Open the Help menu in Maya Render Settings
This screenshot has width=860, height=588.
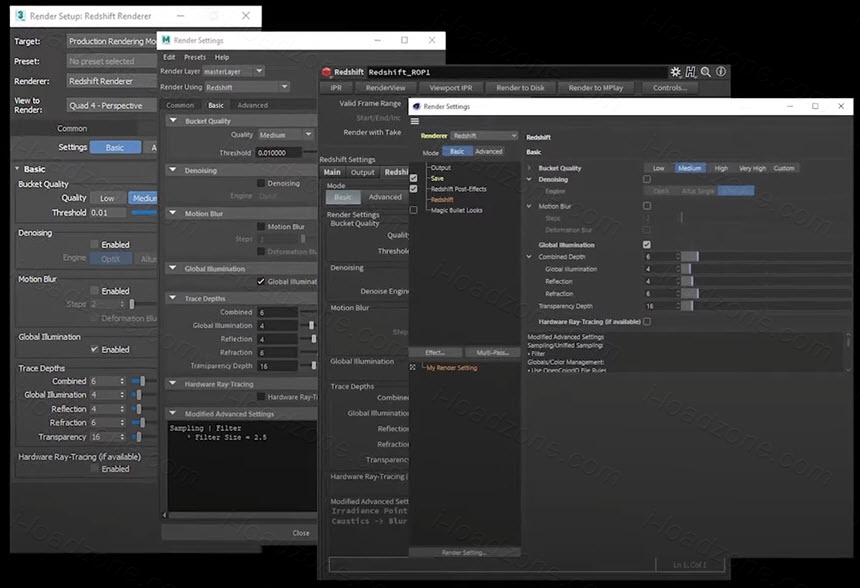[x=222, y=57]
